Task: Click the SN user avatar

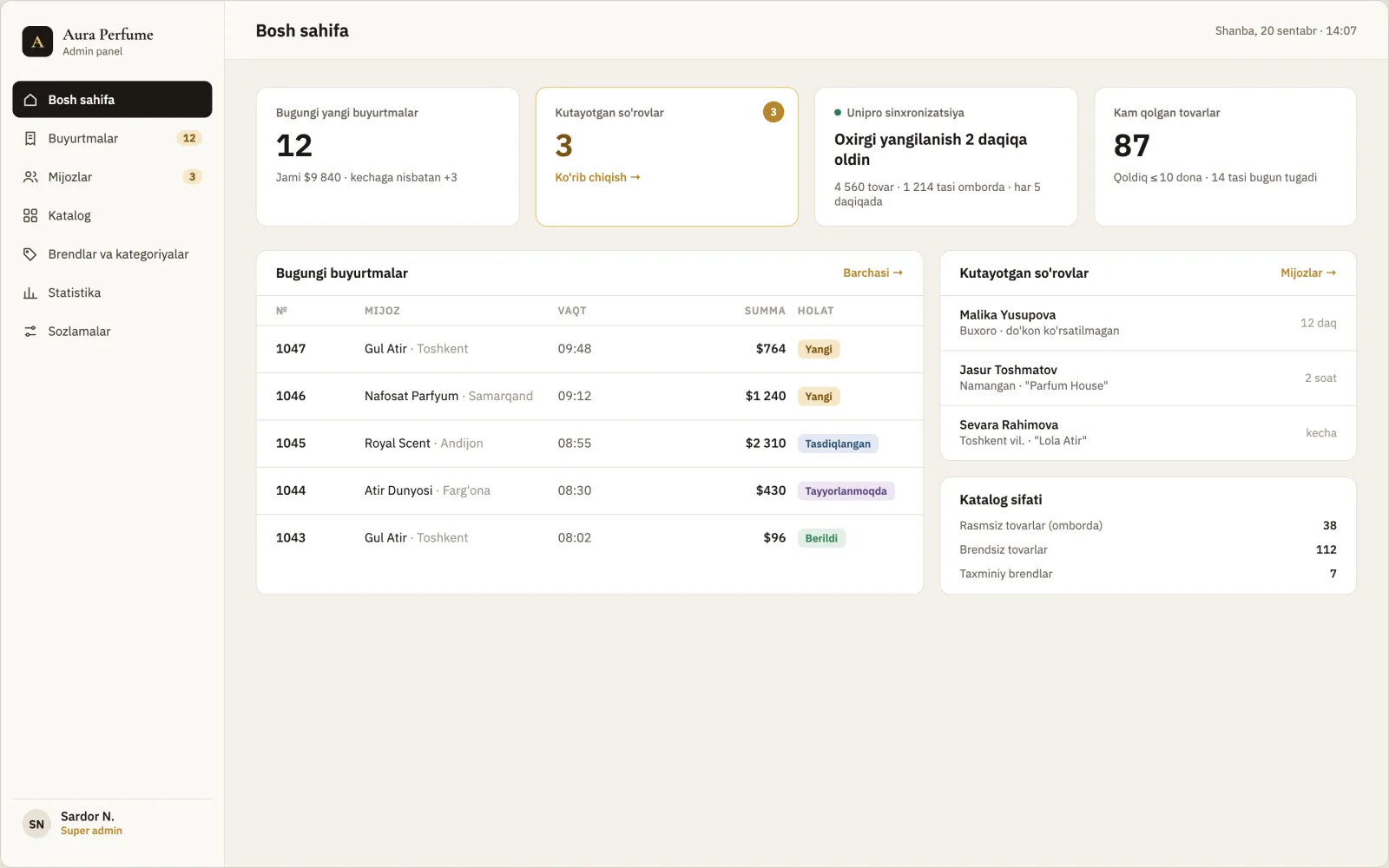Action: 36,825
